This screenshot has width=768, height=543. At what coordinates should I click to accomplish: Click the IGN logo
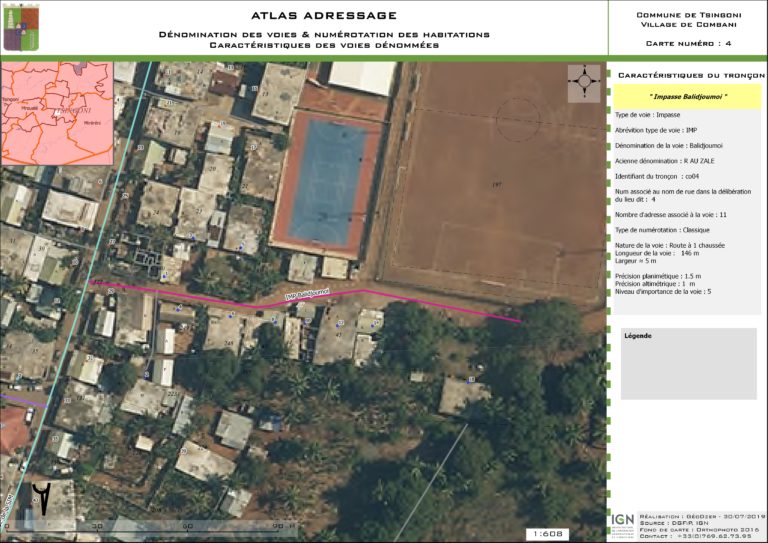pyautogui.click(x=623, y=524)
